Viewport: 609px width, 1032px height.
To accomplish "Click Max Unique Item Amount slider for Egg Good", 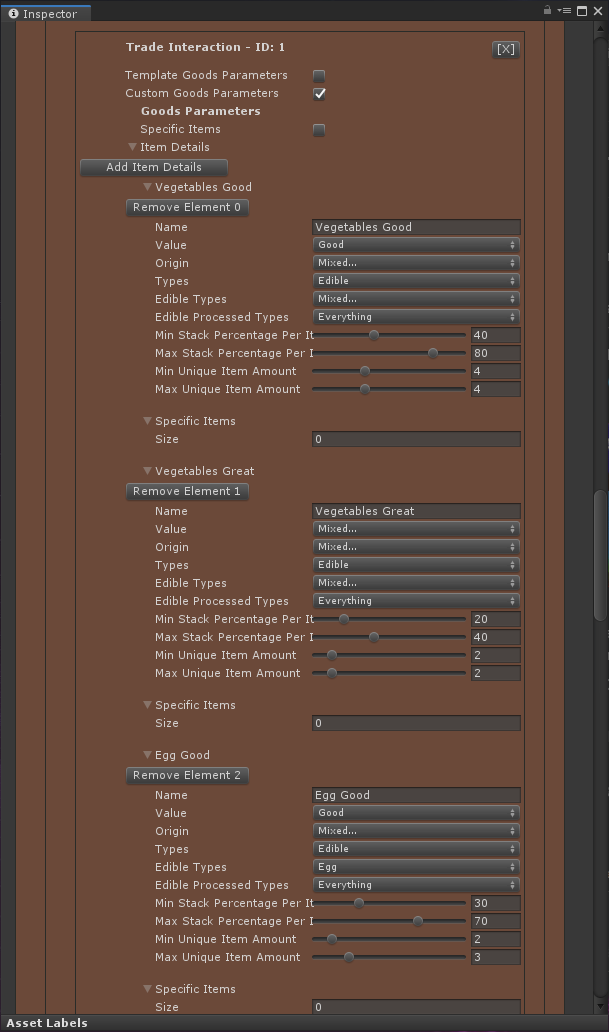I will [x=389, y=958].
